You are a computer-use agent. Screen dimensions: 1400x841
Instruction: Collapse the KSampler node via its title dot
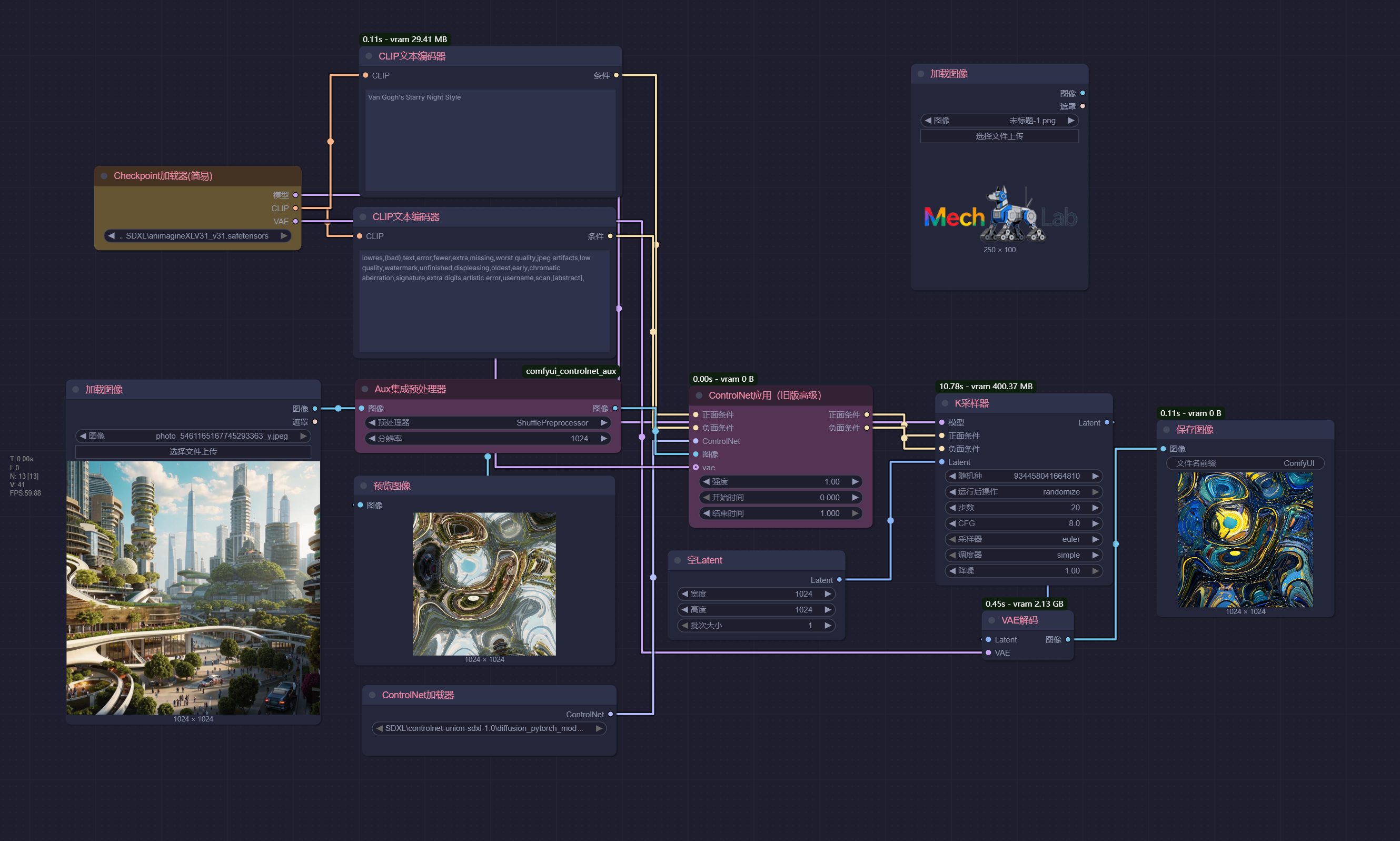(945, 403)
